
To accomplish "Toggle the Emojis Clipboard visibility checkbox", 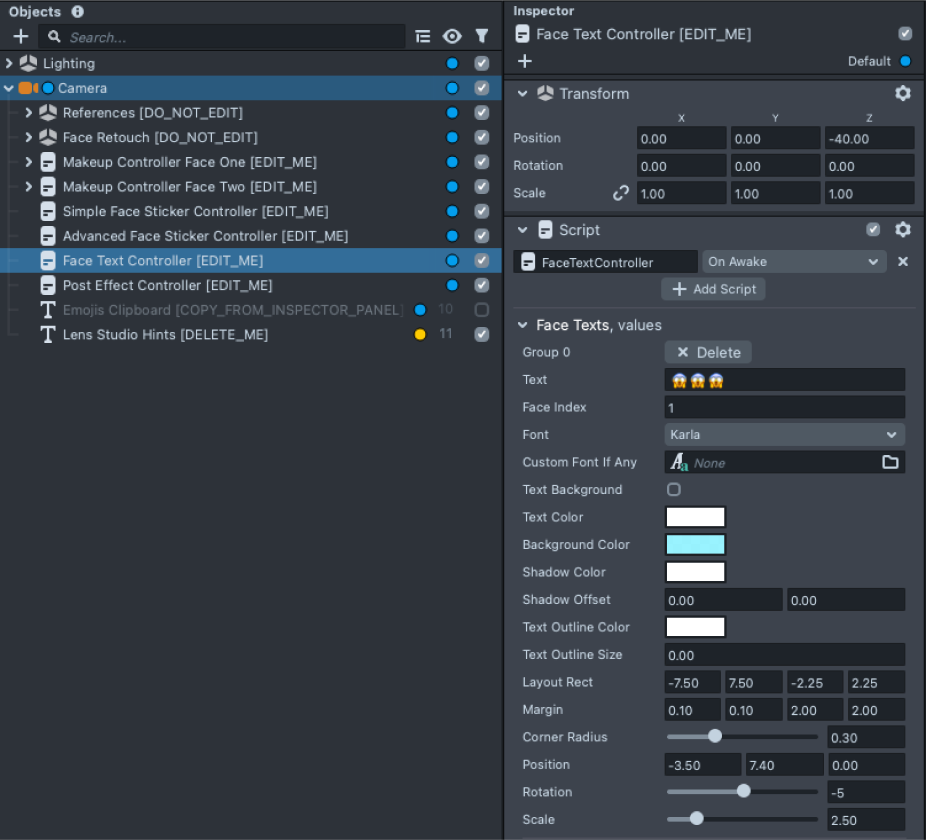I will (481, 310).
